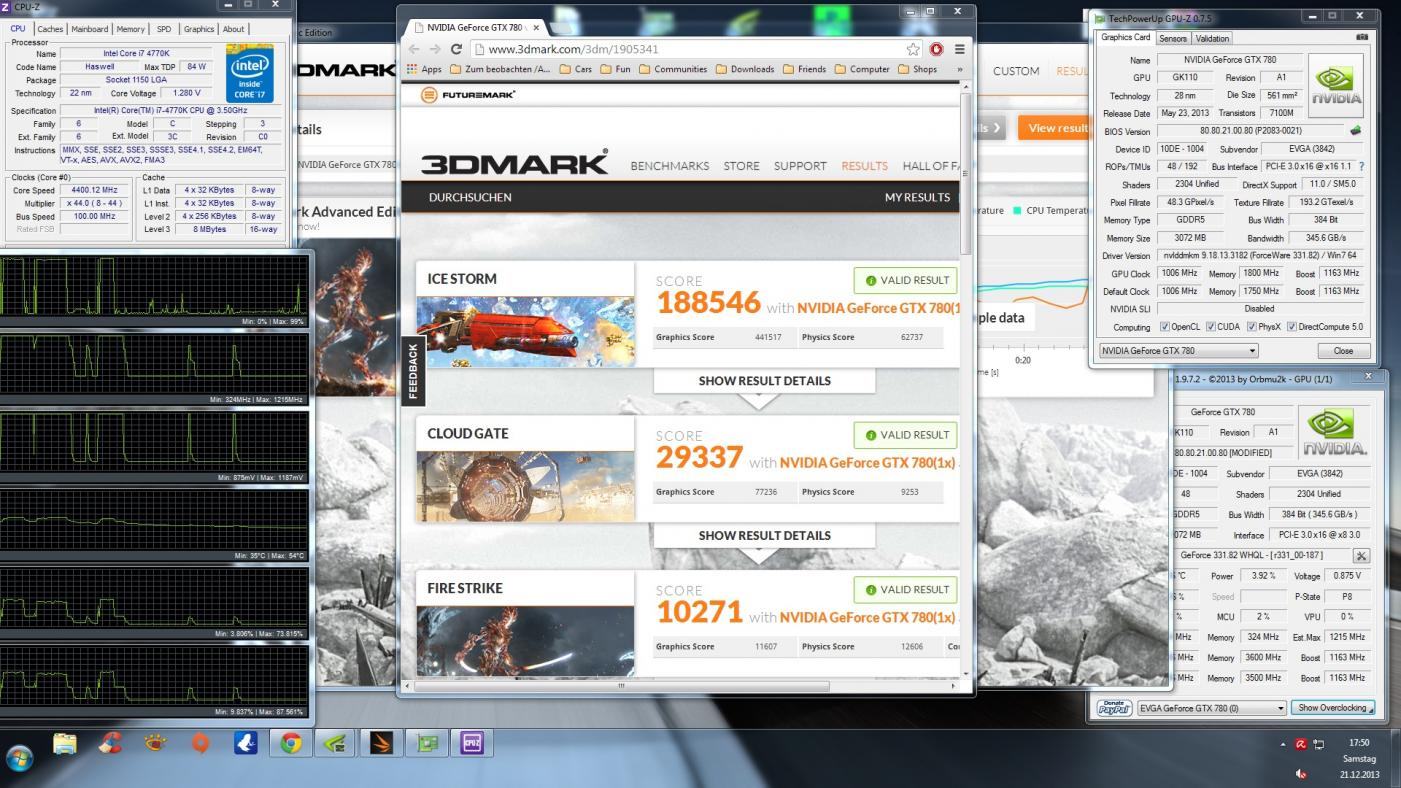This screenshot has height=788, width=1401.
Task: Click the red Adblock extension icon
Action: pyautogui.click(x=937, y=49)
